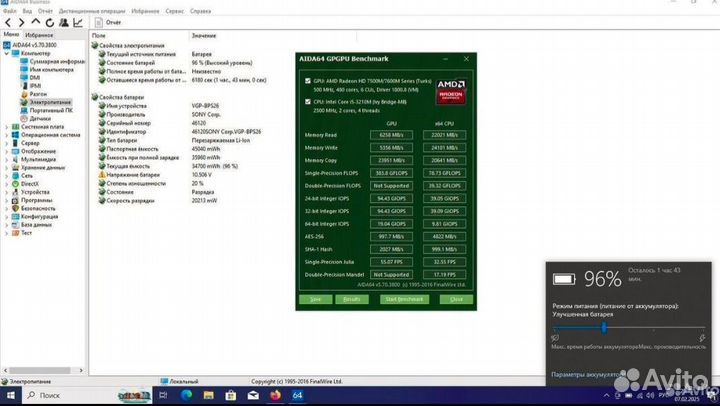Viewport: 720px width, 406px height.
Task: Open the Портативный ПК entry
Action: point(47,110)
